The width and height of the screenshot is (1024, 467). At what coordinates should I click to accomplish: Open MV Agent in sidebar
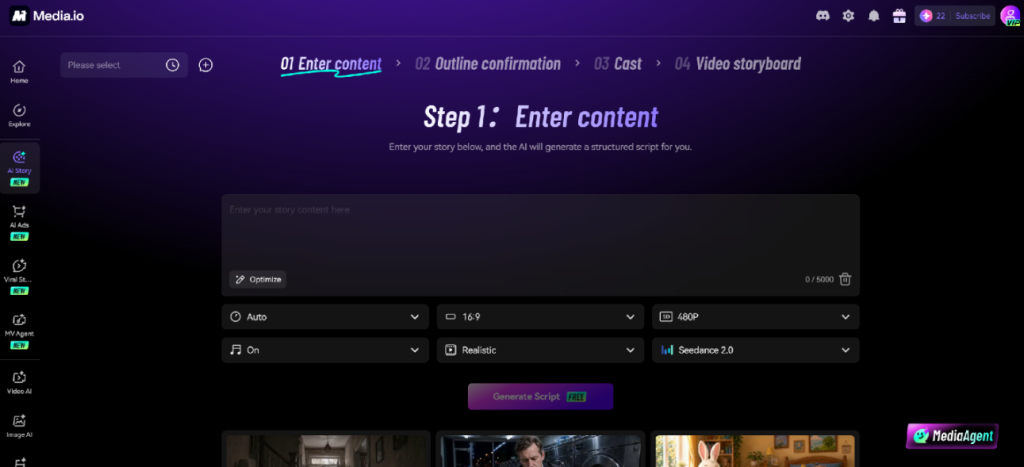click(20, 330)
